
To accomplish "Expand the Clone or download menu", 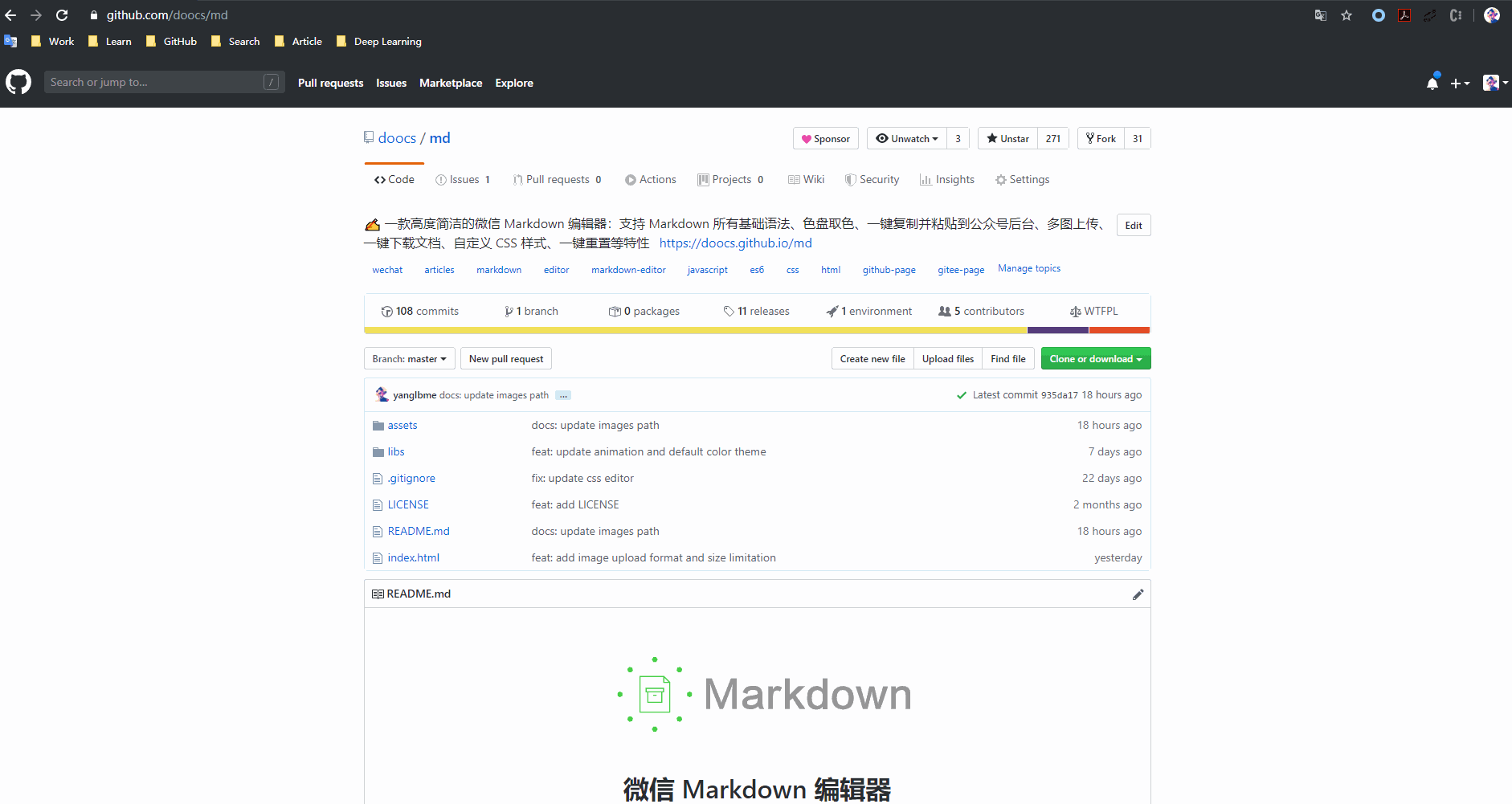I will click(x=1096, y=358).
